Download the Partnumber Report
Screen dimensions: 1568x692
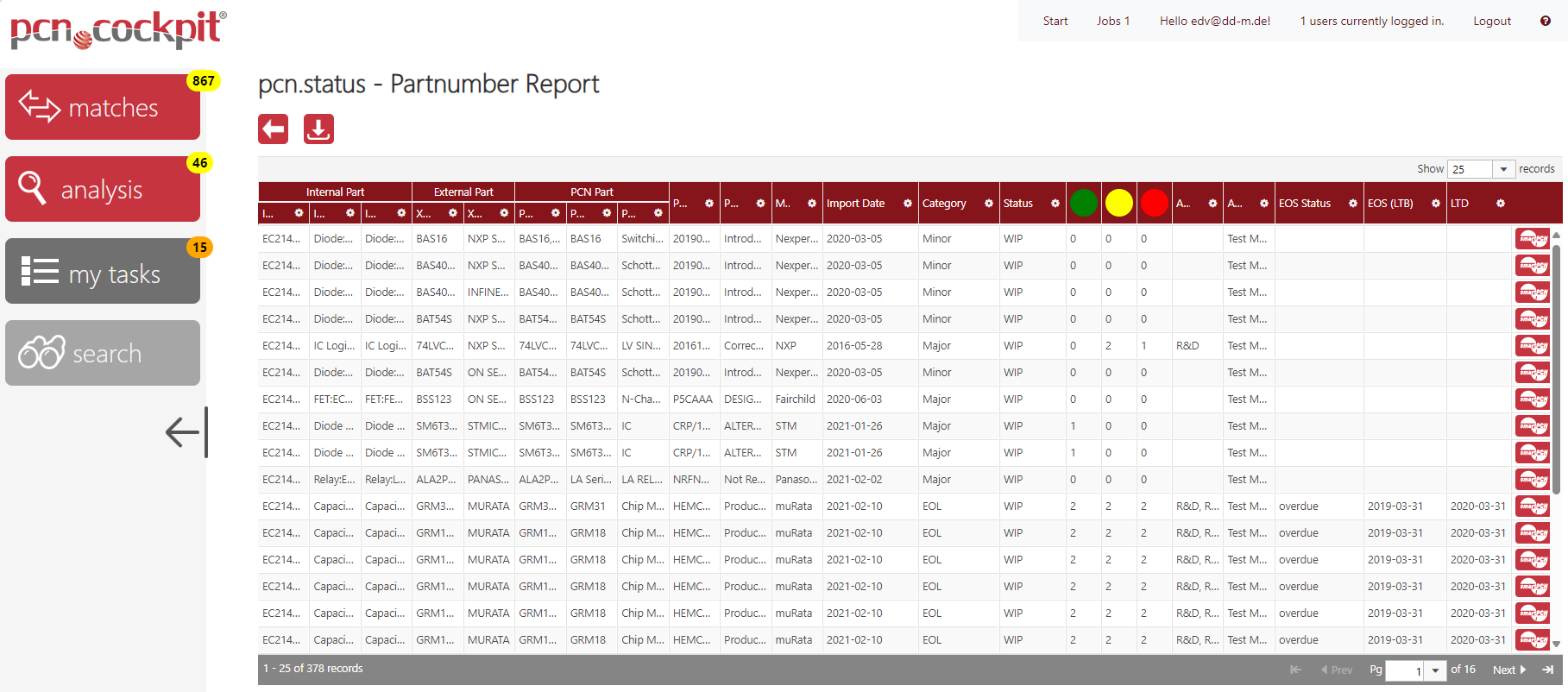point(318,129)
